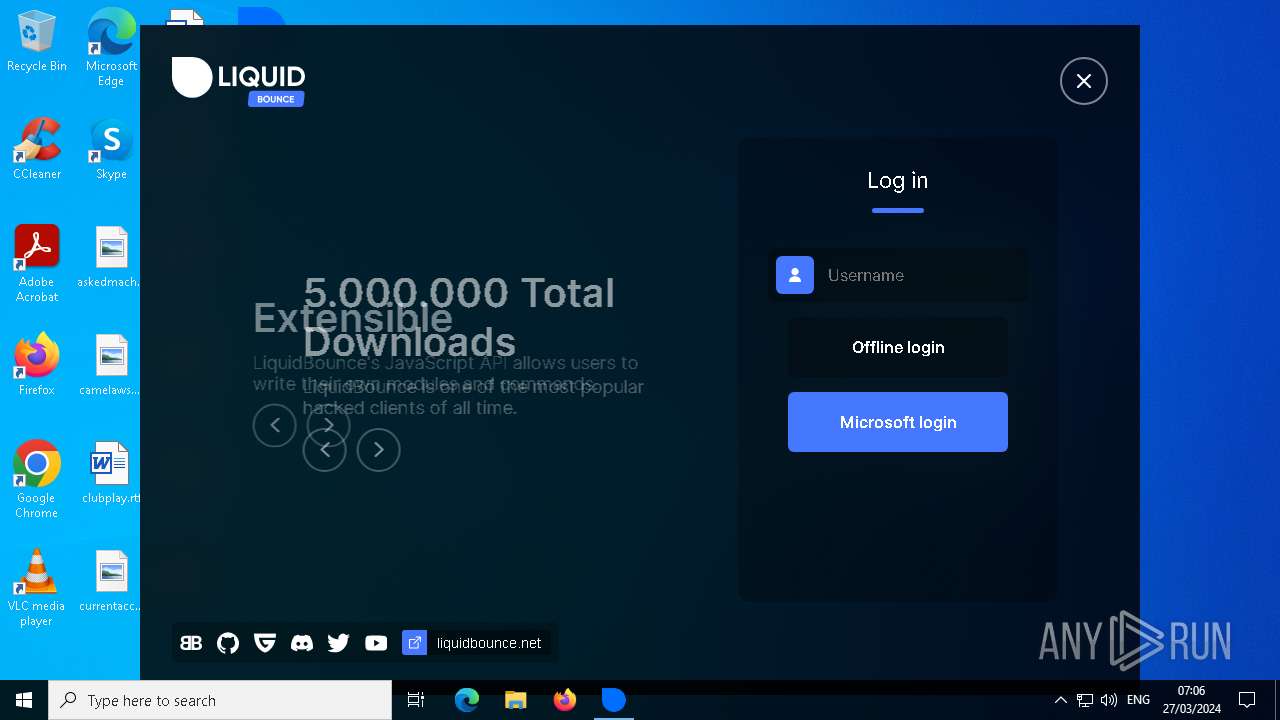The height and width of the screenshot is (720, 1280).
Task: Open the Twitter icon link
Action: pyautogui.click(x=338, y=643)
